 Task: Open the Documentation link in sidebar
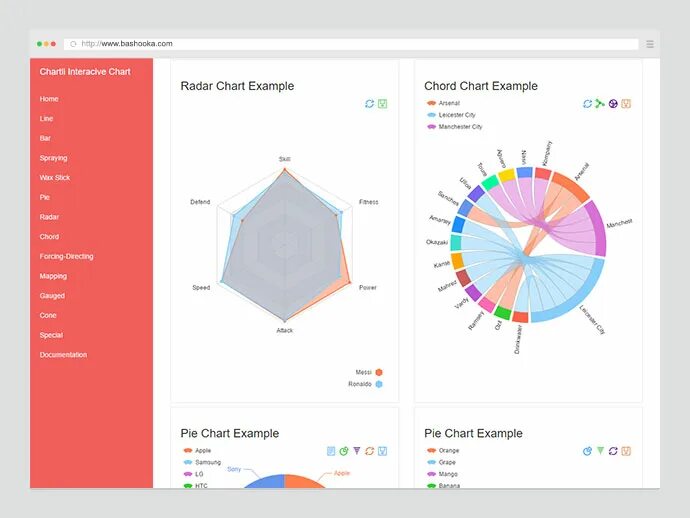click(x=63, y=355)
